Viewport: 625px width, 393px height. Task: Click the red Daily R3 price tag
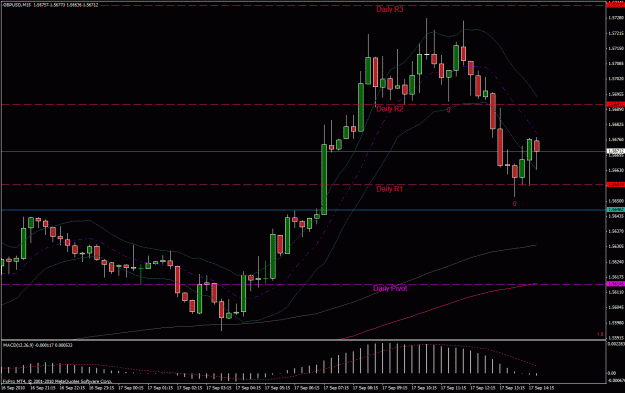click(x=615, y=5)
